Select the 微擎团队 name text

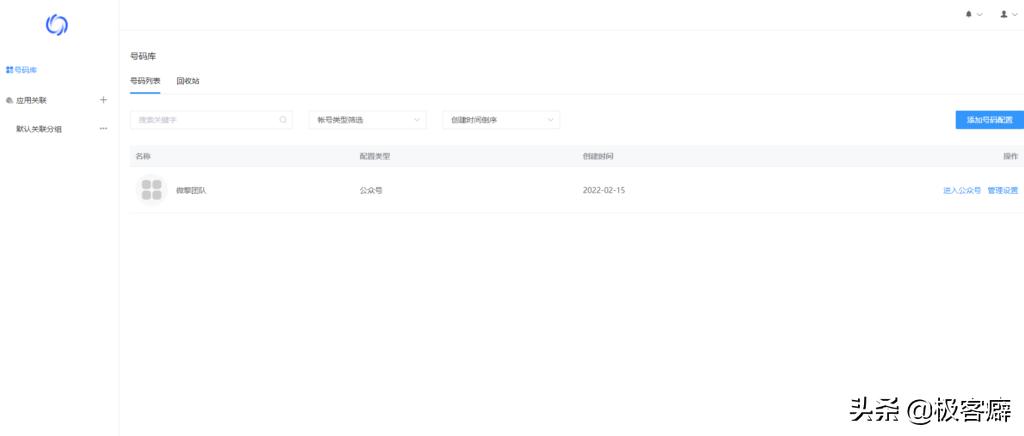pyautogui.click(x=191, y=191)
